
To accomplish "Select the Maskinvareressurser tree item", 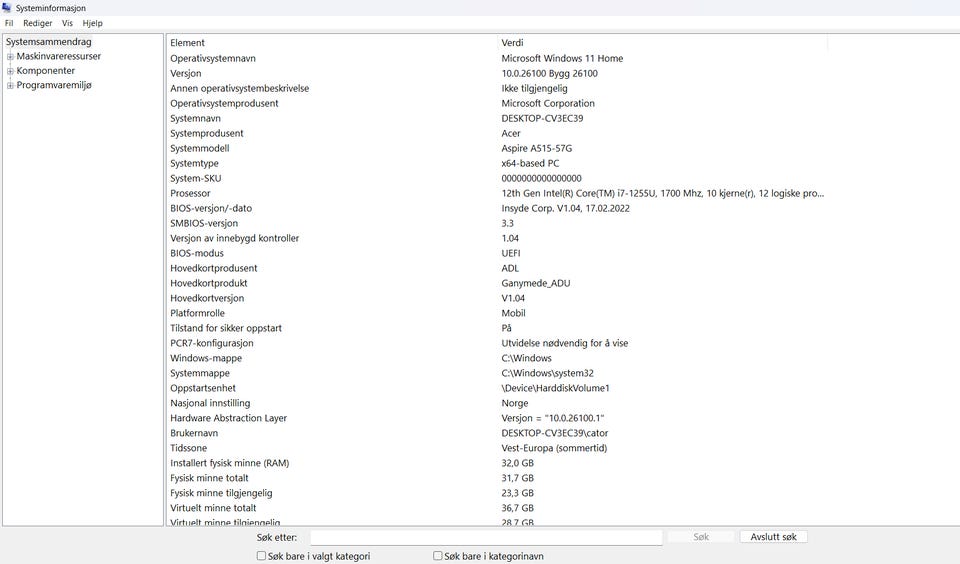I will click(59, 56).
